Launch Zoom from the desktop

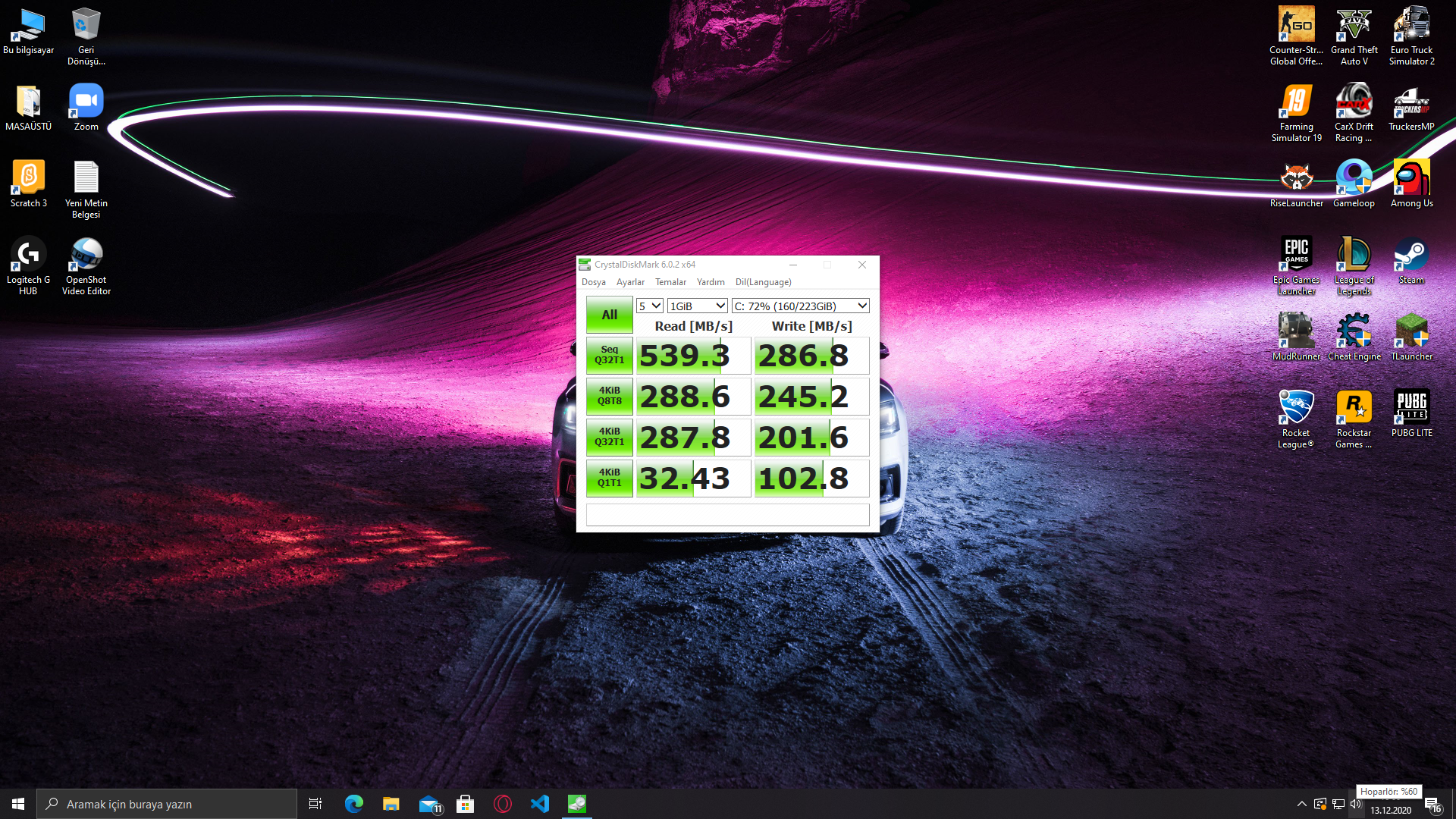86,108
